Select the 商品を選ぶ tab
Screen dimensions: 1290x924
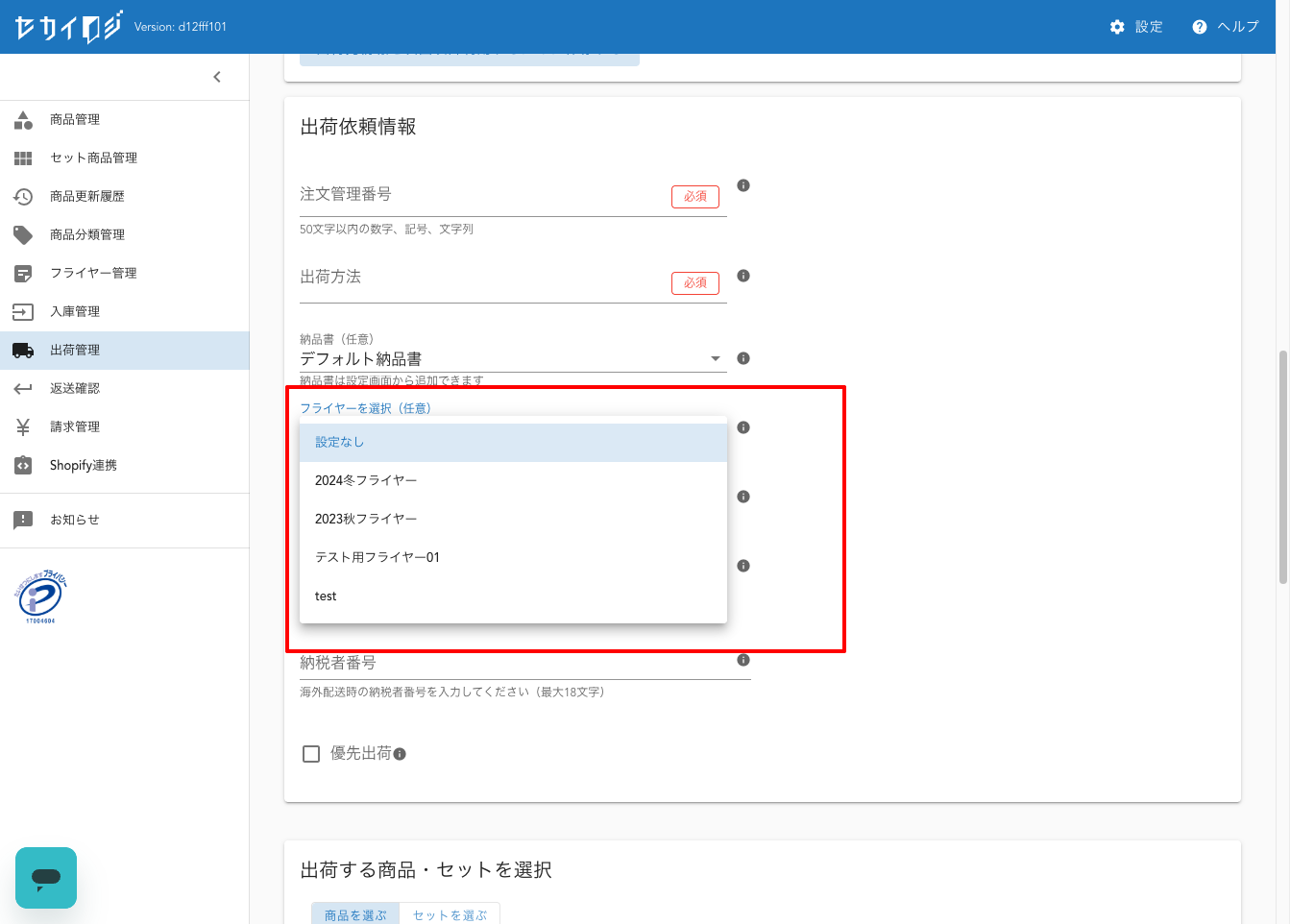(355, 914)
